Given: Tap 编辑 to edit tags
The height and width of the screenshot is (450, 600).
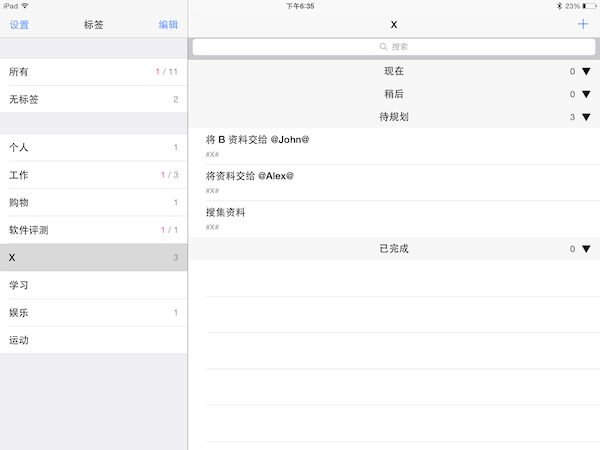Looking at the screenshot, I should (168, 25).
